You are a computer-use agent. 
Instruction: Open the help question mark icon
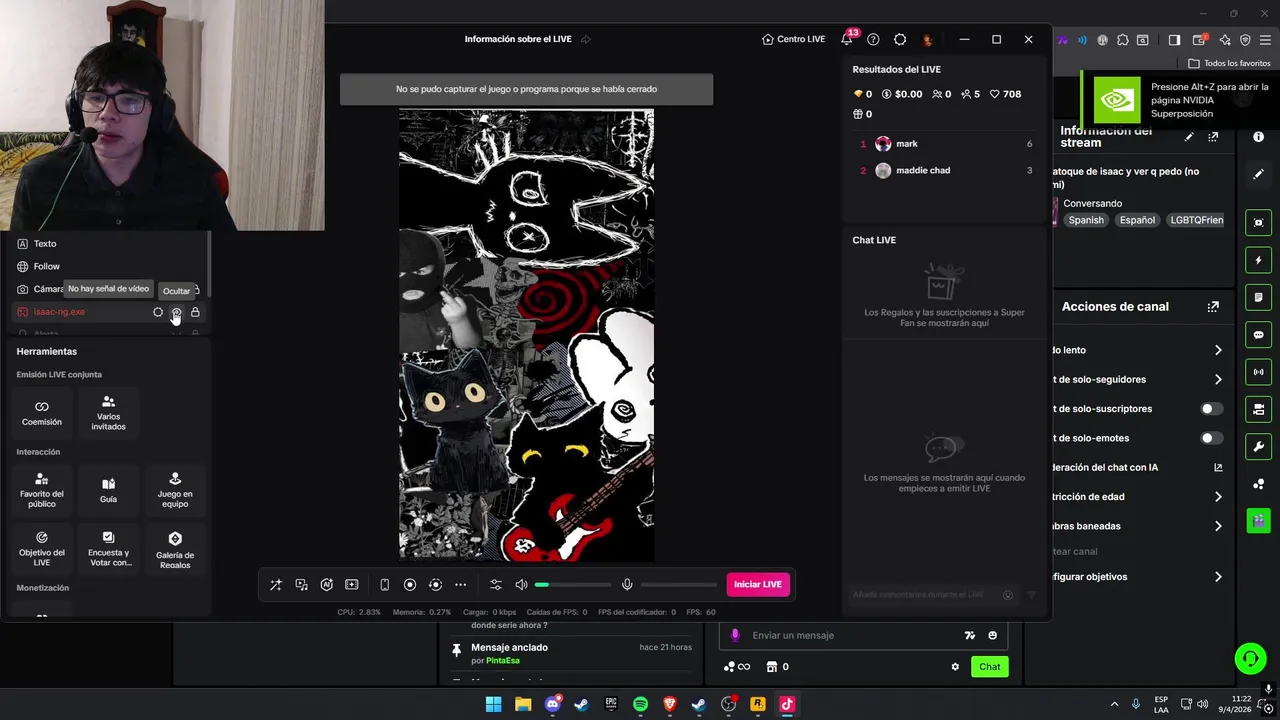pos(873,39)
